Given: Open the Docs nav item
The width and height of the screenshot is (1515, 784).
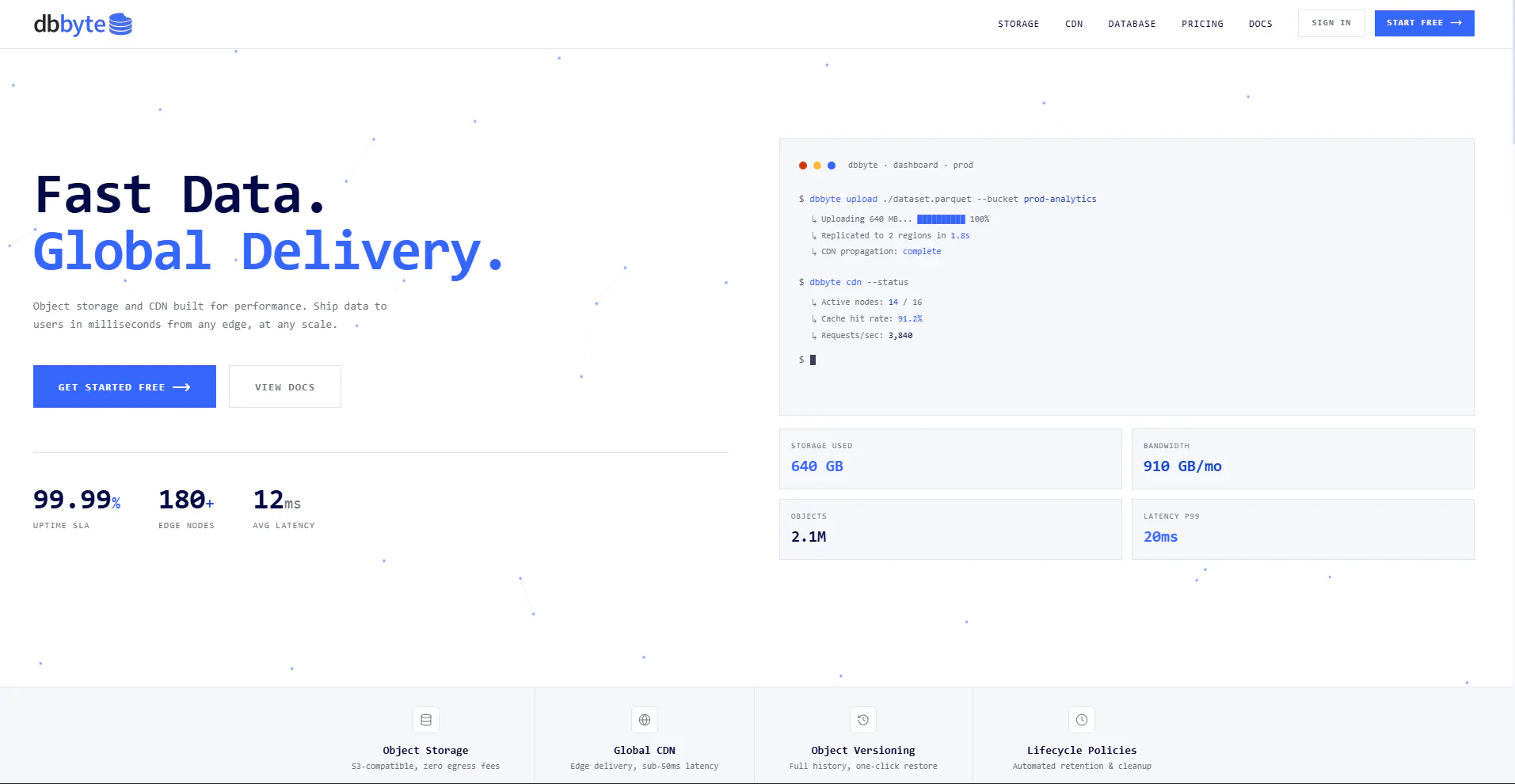Looking at the screenshot, I should tap(1261, 24).
